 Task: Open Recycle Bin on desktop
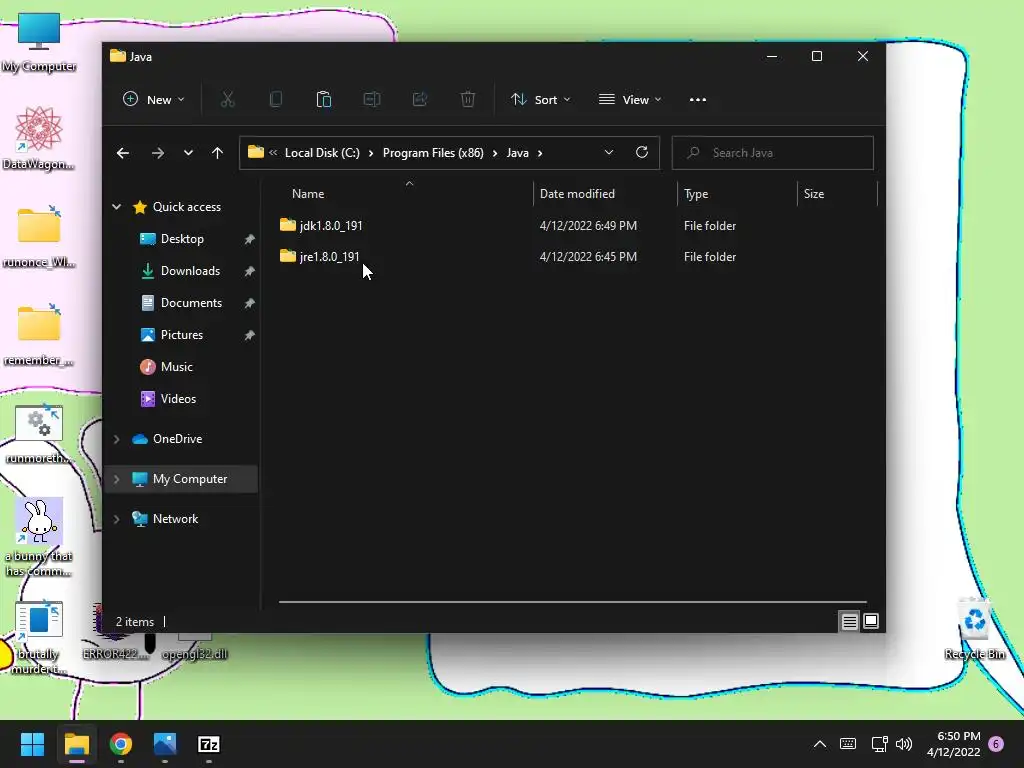[x=974, y=630]
